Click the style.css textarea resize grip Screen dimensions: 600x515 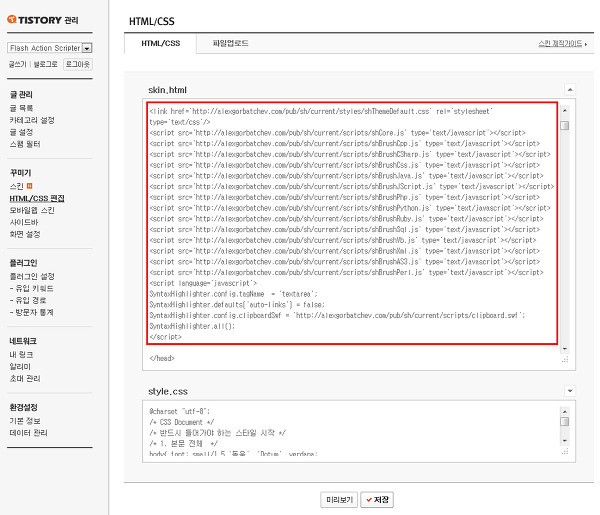[565, 451]
